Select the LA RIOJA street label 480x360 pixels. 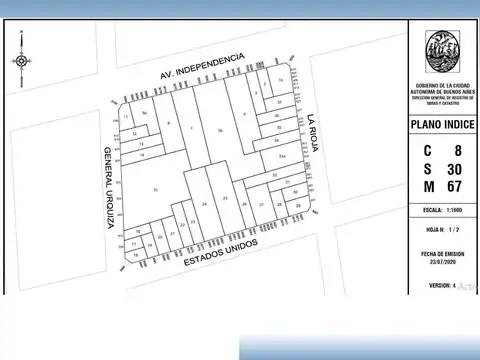coord(312,133)
